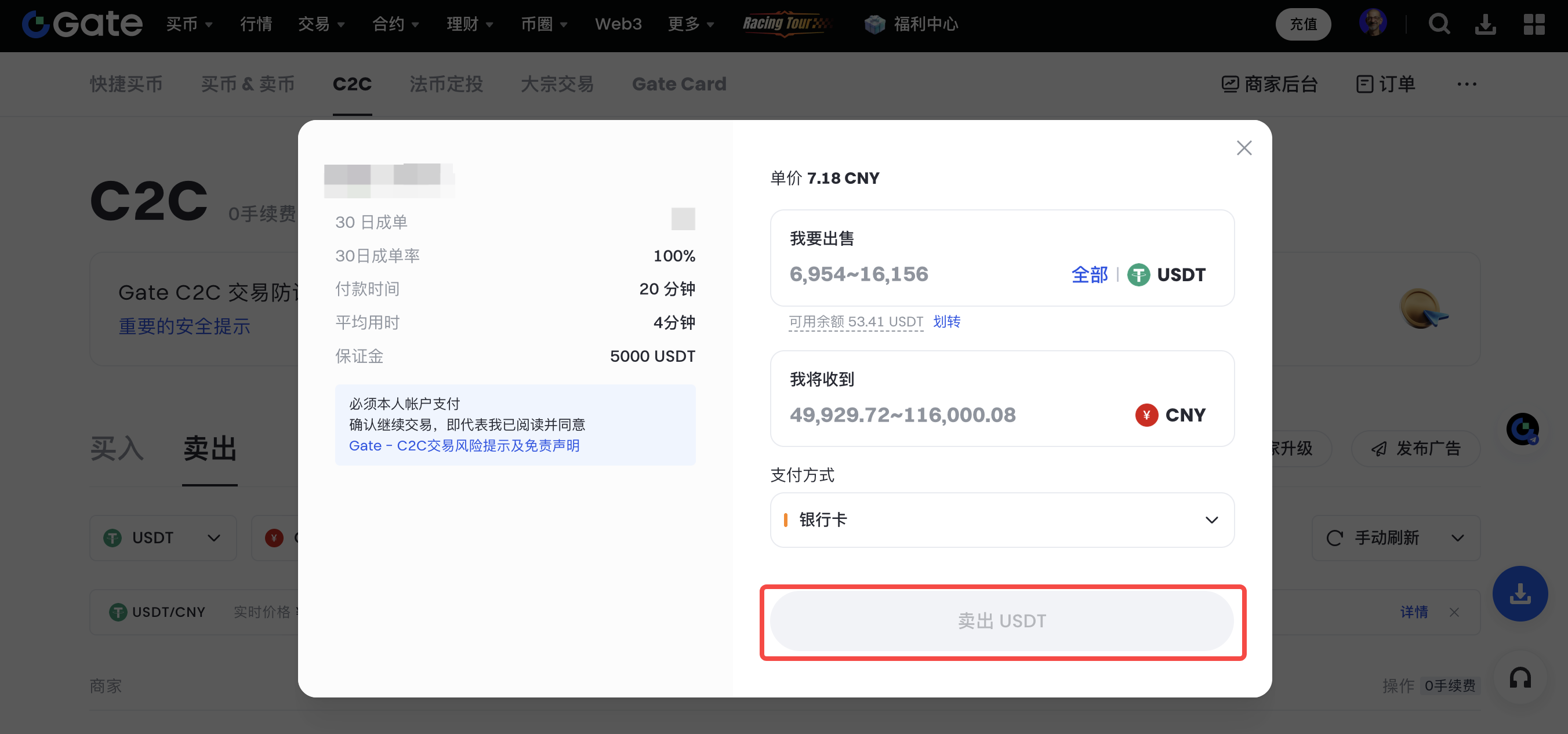1568x734 pixels.
Task: Open the C2C risk disclaimer link
Action: 464,445
